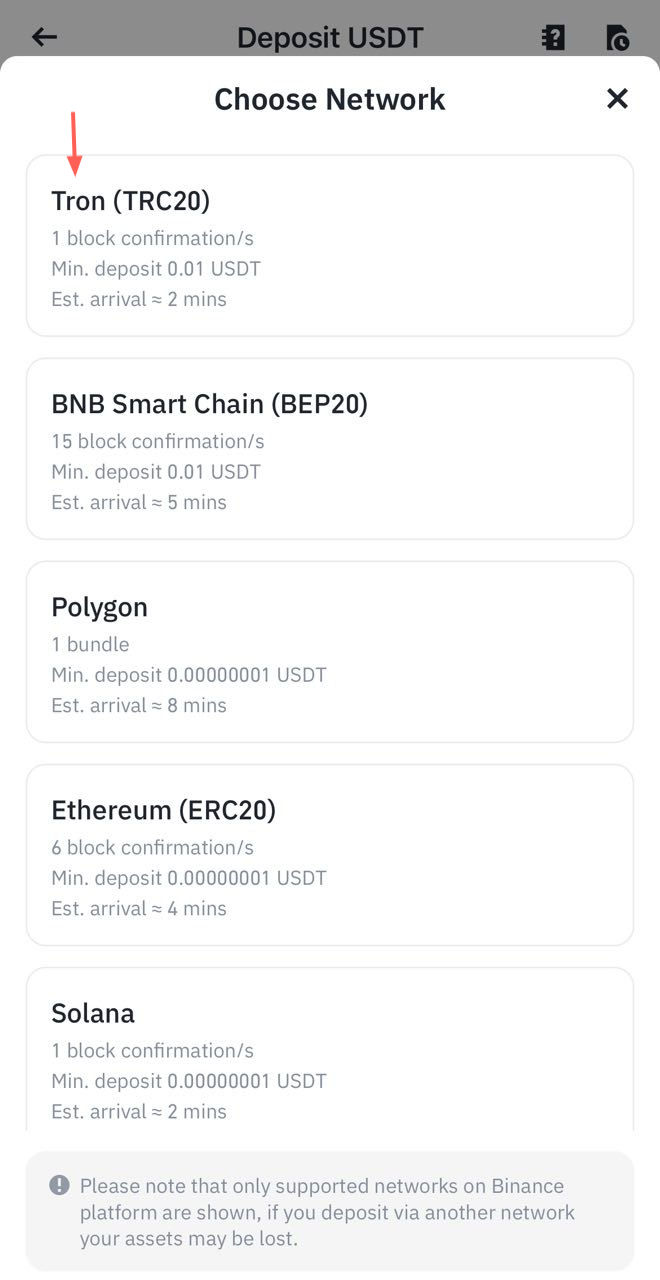Click the Choose Network heading
660x1280 pixels.
330,99
